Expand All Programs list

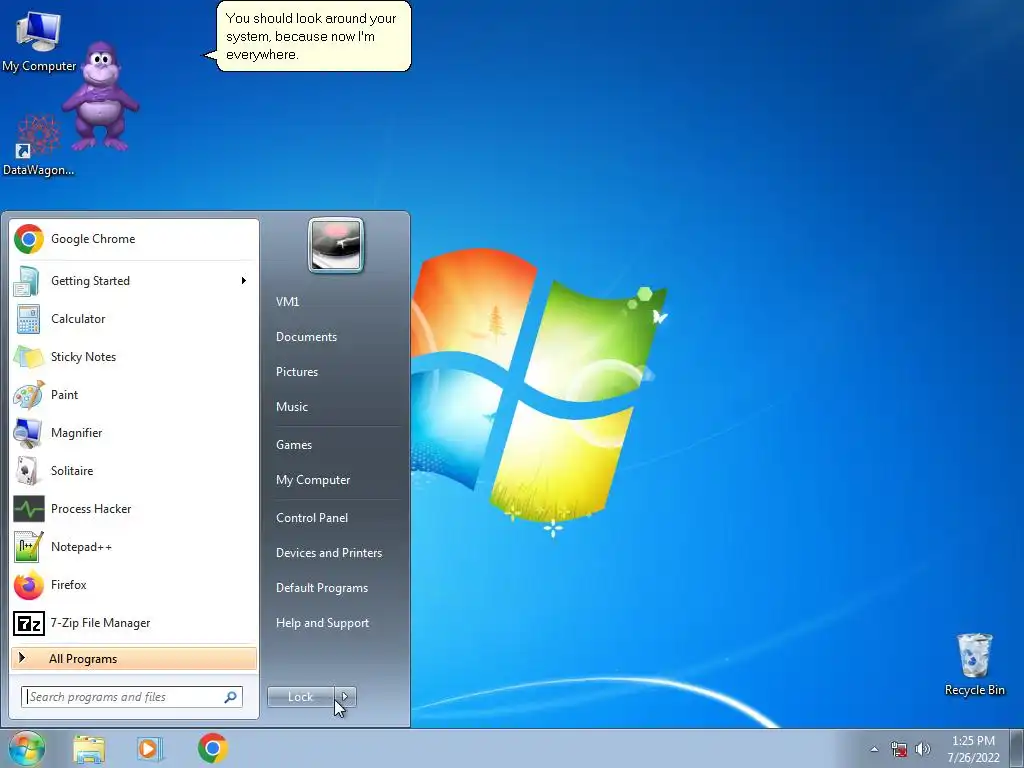click(x=134, y=658)
